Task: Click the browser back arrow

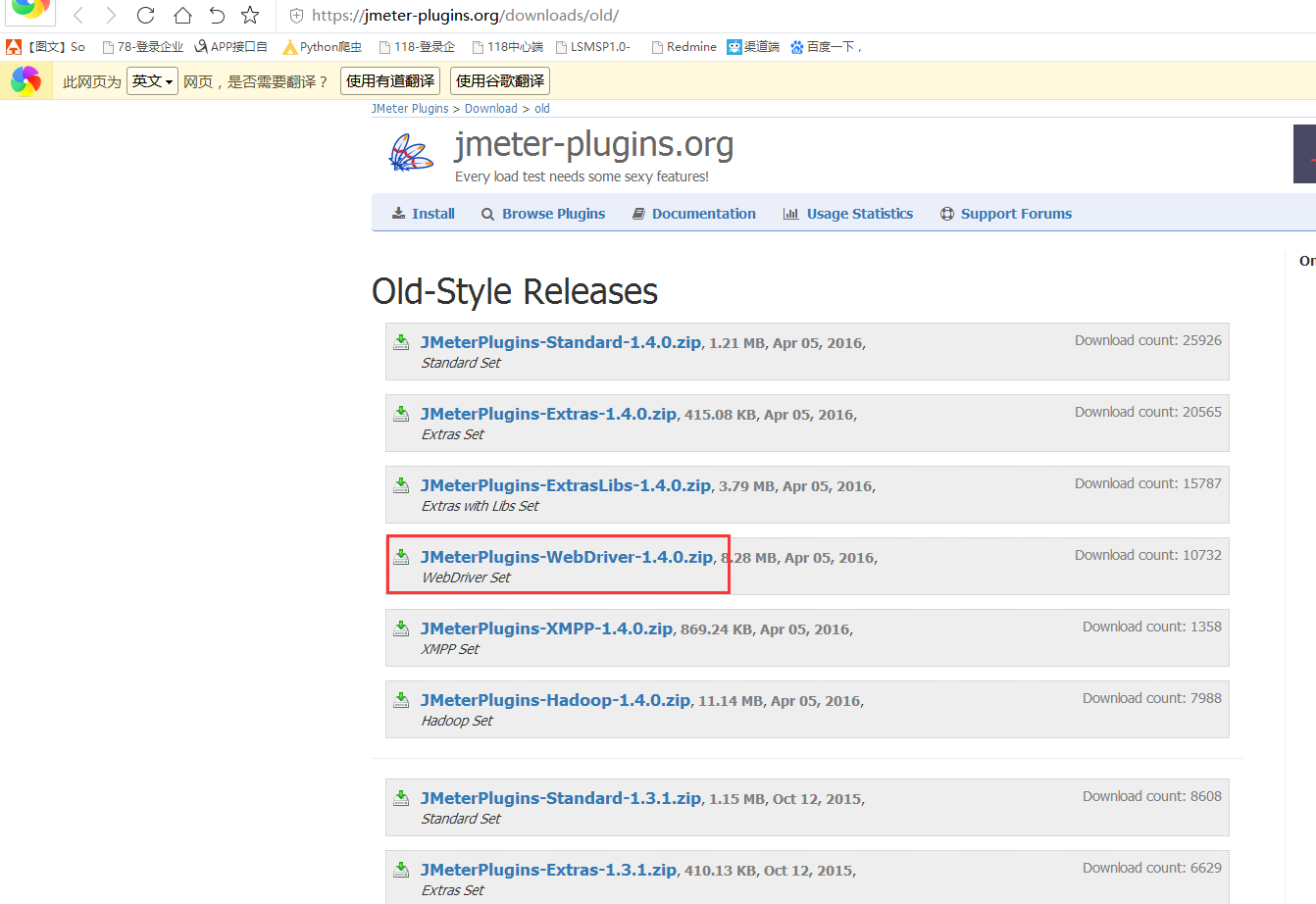Action: [x=78, y=15]
